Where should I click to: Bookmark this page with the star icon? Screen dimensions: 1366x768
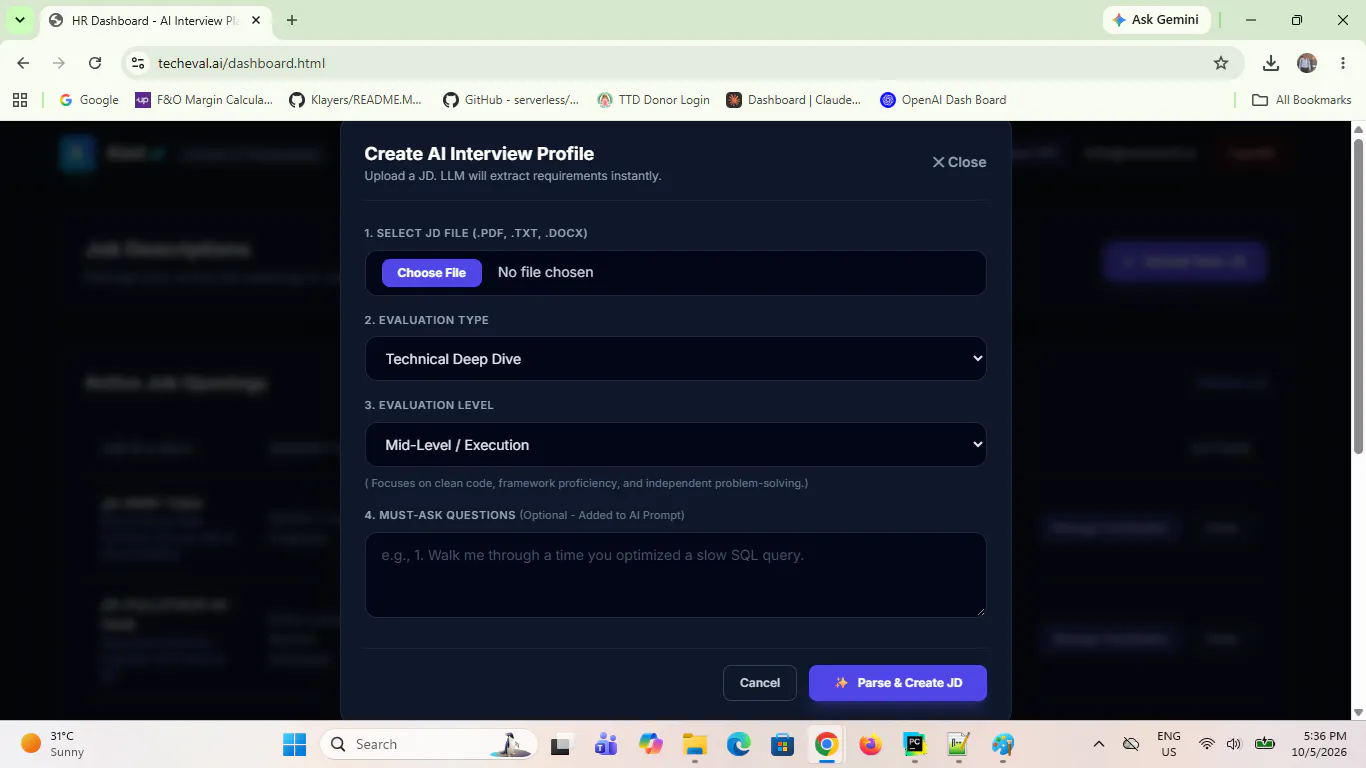[x=1221, y=63]
